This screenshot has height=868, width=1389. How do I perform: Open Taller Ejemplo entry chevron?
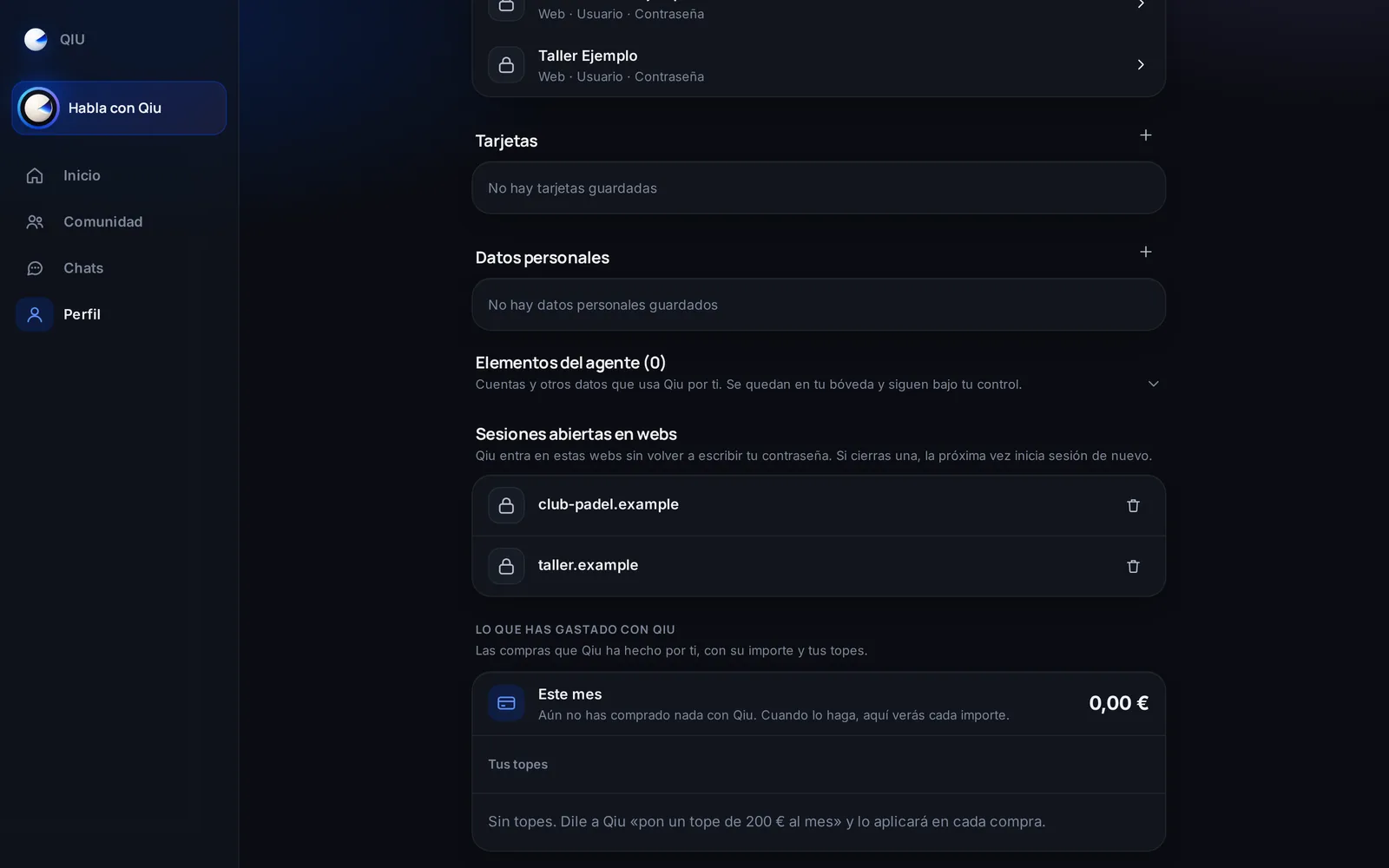point(1141,65)
